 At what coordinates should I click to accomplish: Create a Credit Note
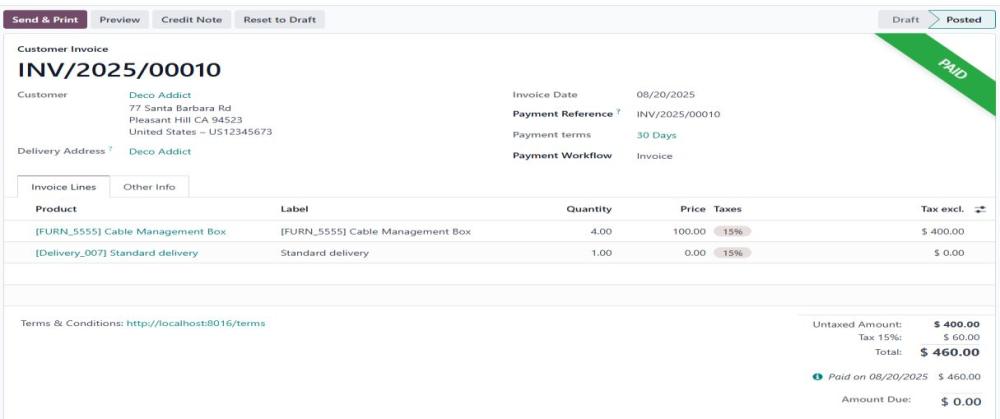pos(191,20)
